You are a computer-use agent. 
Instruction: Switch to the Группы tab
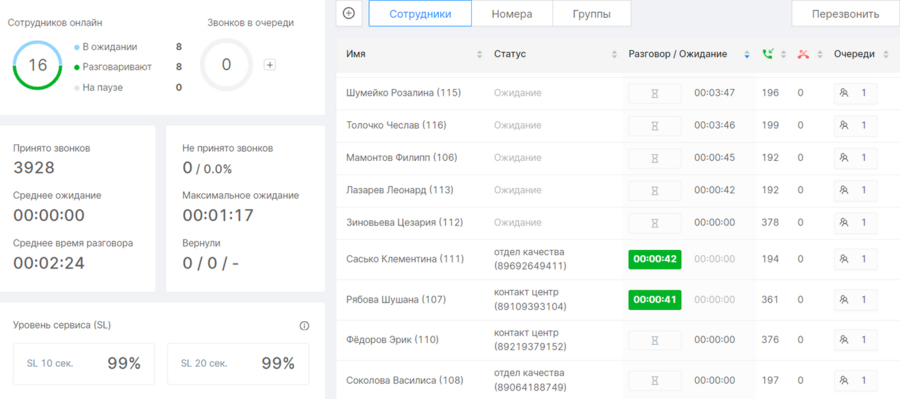[592, 14]
